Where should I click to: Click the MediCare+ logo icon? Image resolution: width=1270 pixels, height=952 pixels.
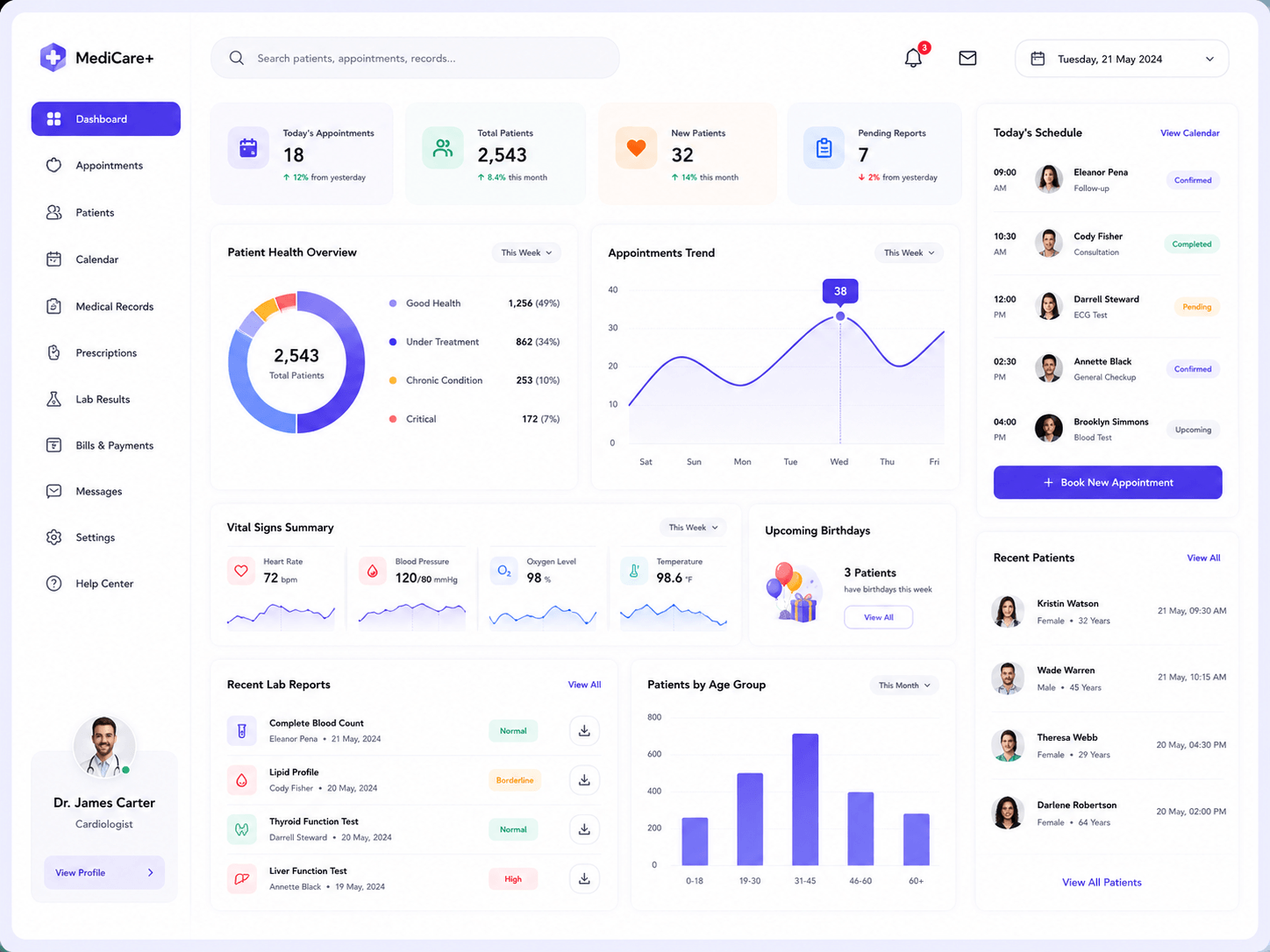click(53, 58)
